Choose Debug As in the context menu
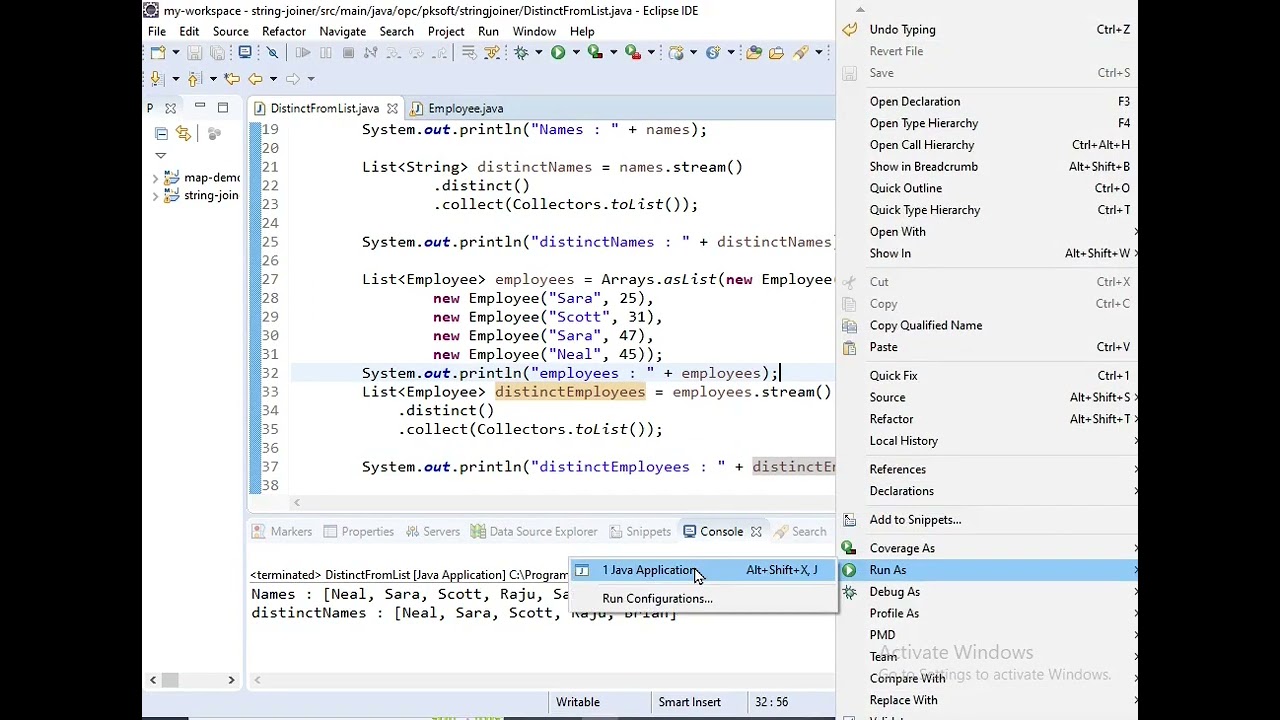 click(x=988, y=592)
